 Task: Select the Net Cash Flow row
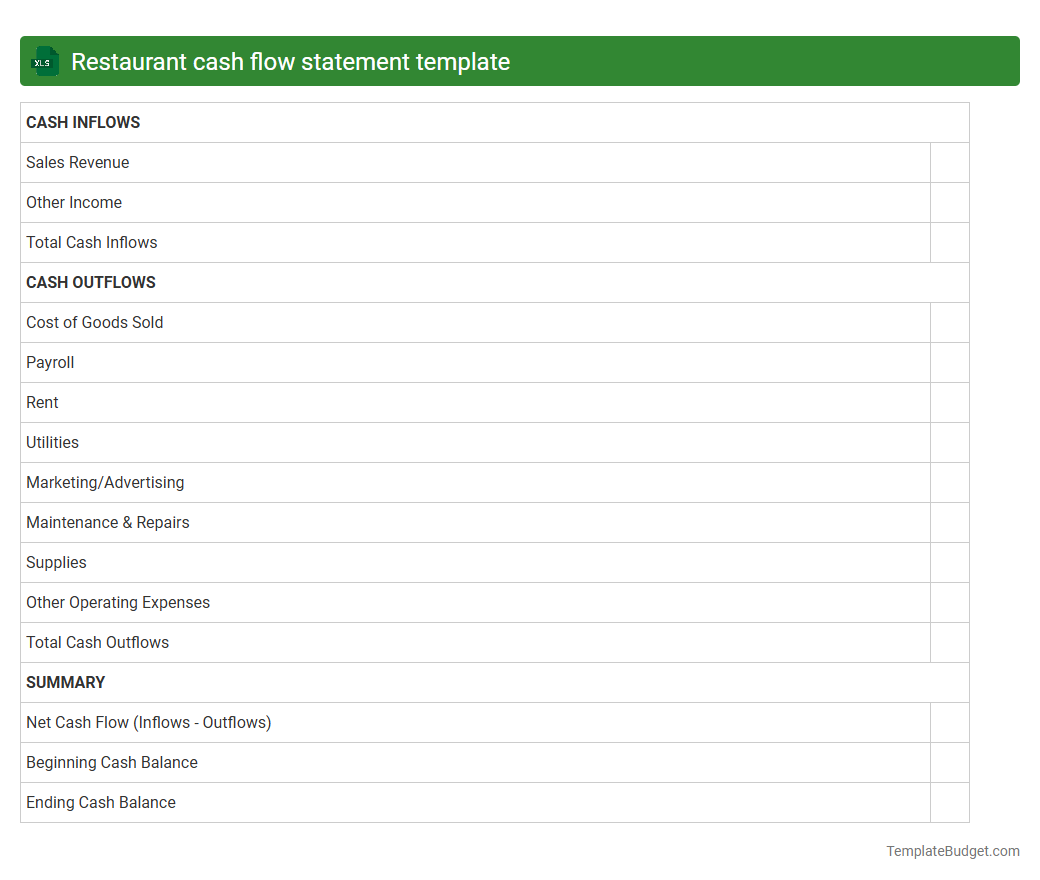click(x=149, y=722)
